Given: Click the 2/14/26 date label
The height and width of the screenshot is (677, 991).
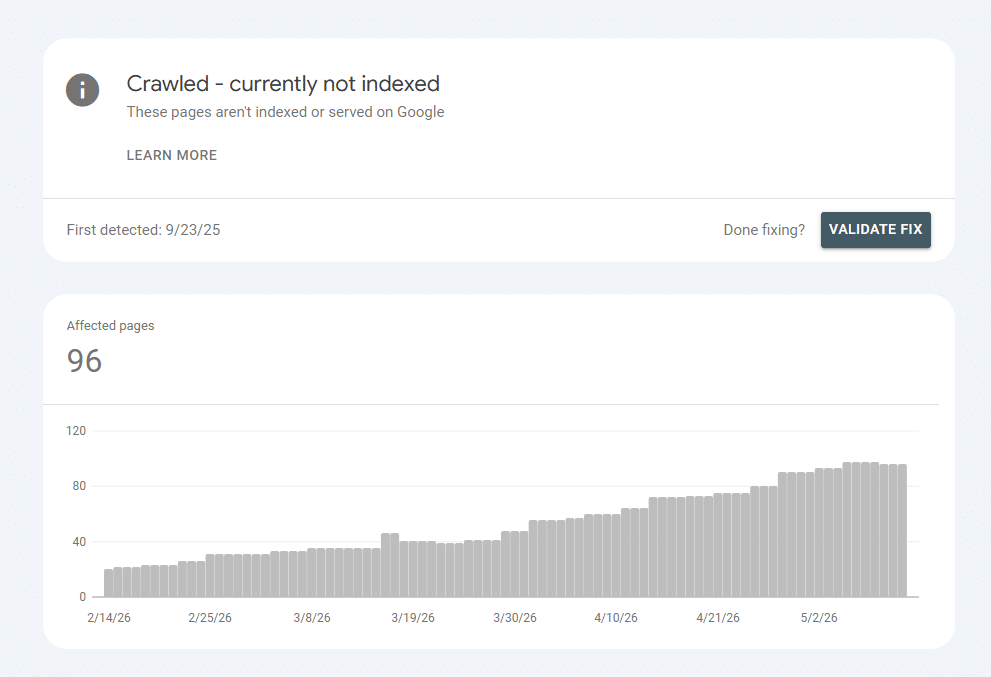Looking at the screenshot, I should click(109, 618).
